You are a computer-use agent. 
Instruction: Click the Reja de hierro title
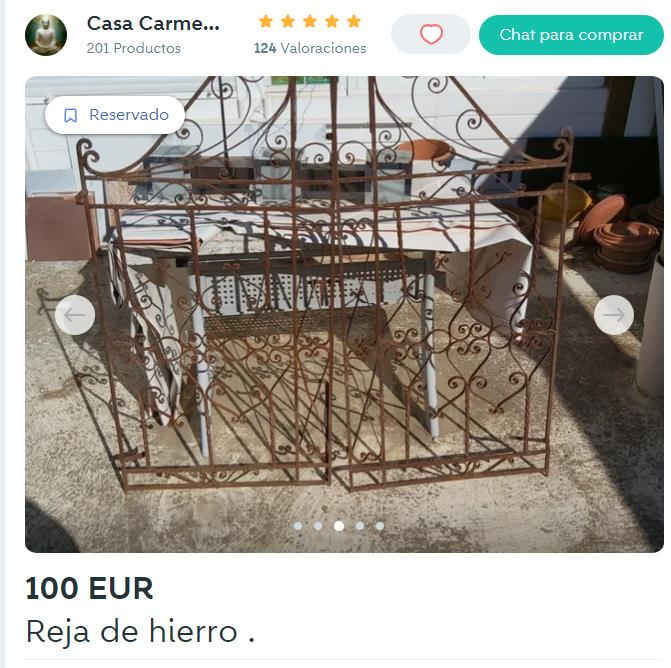[x=140, y=632]
